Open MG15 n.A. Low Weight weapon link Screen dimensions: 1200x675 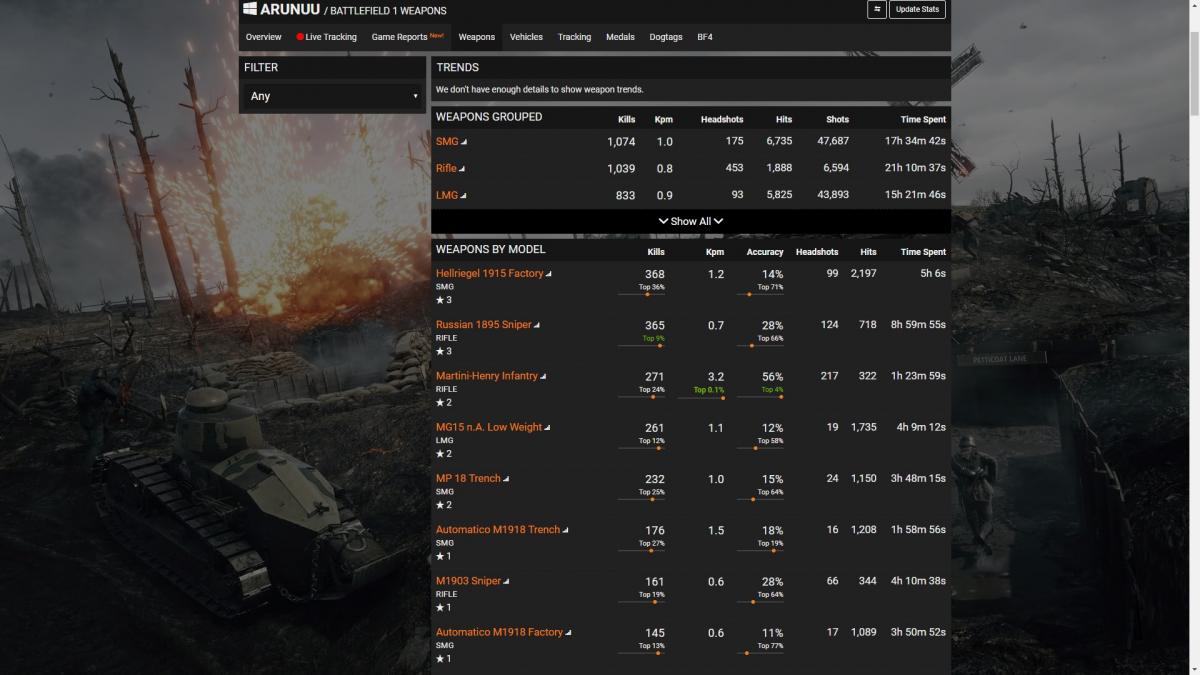pyautogui.click(x=489, y=427)
